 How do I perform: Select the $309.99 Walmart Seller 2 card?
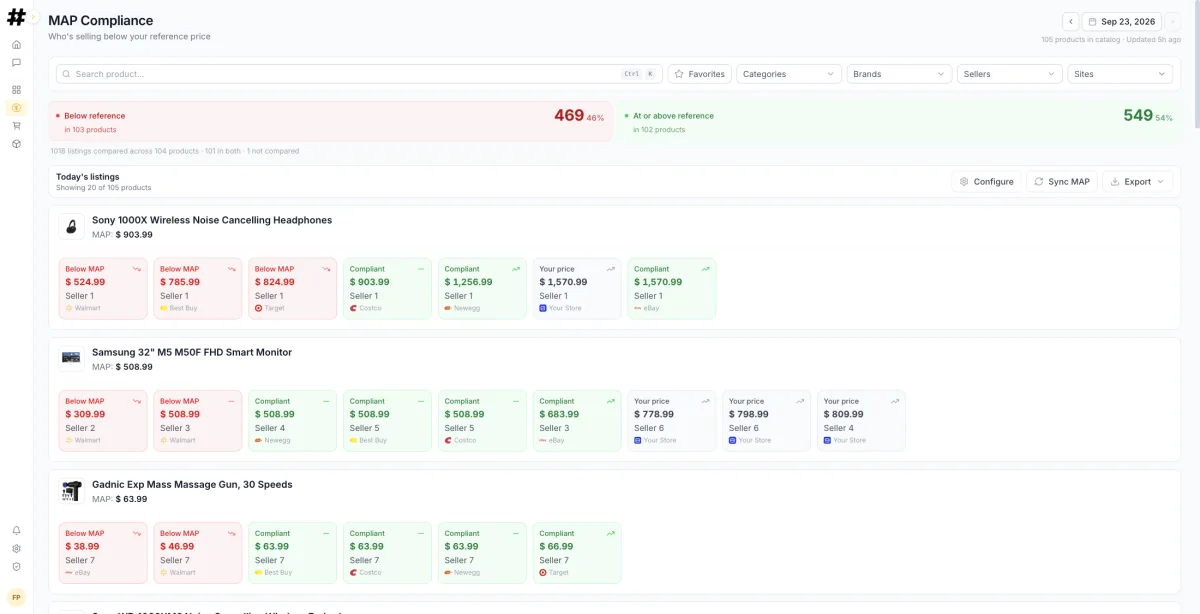(103, 421)
